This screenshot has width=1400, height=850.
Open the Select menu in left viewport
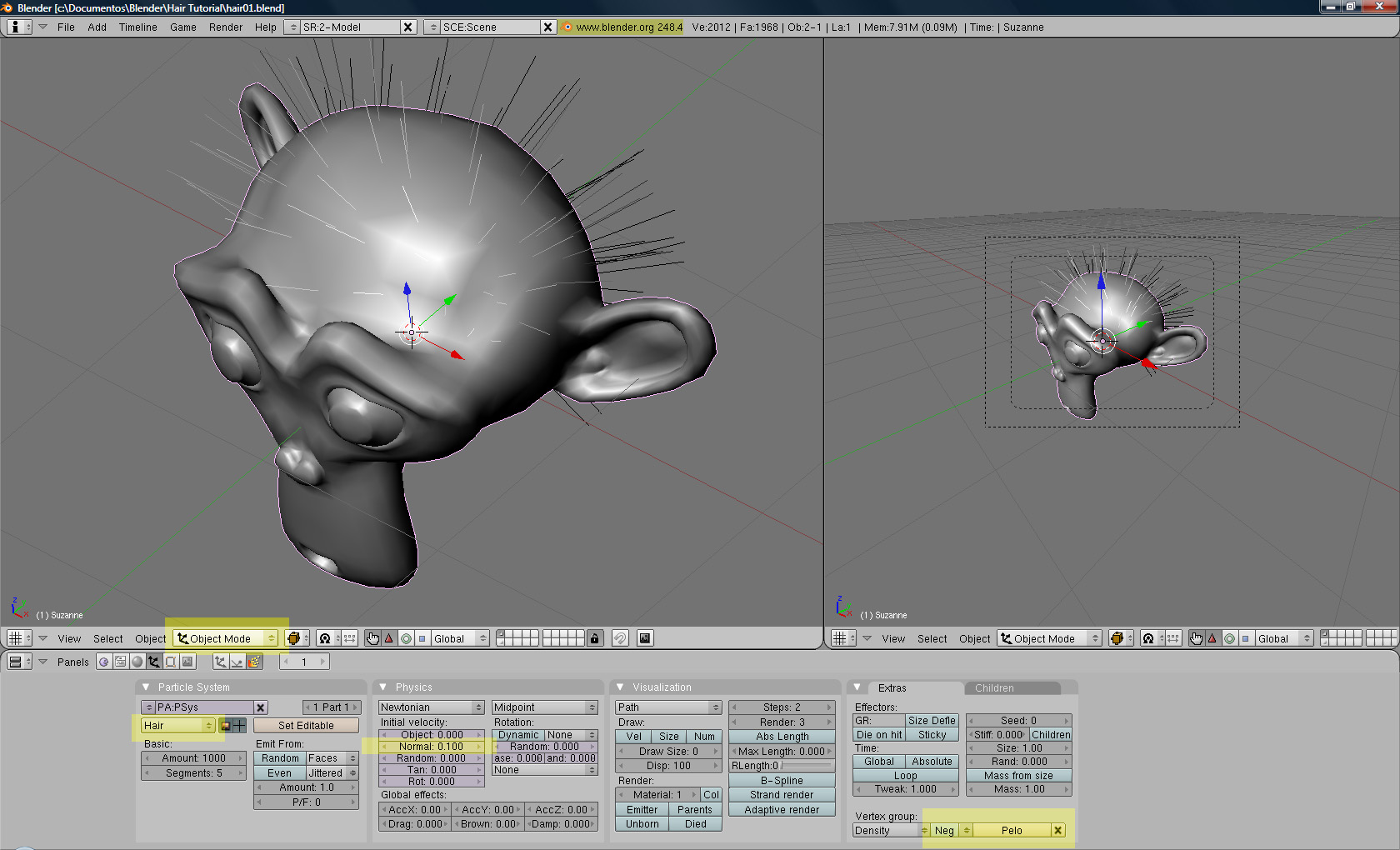point(107,638)
